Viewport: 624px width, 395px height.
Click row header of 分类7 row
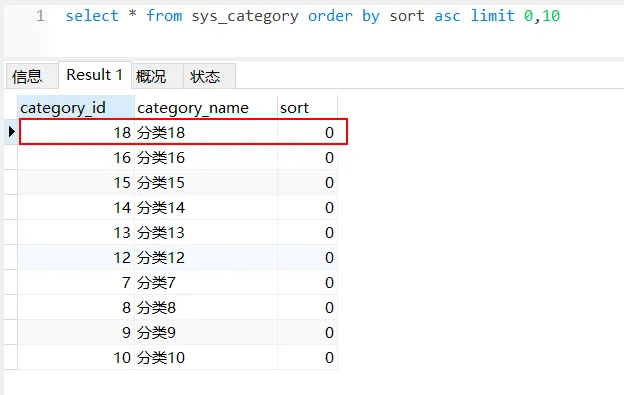pyautogui.click(x=11, y=283)
